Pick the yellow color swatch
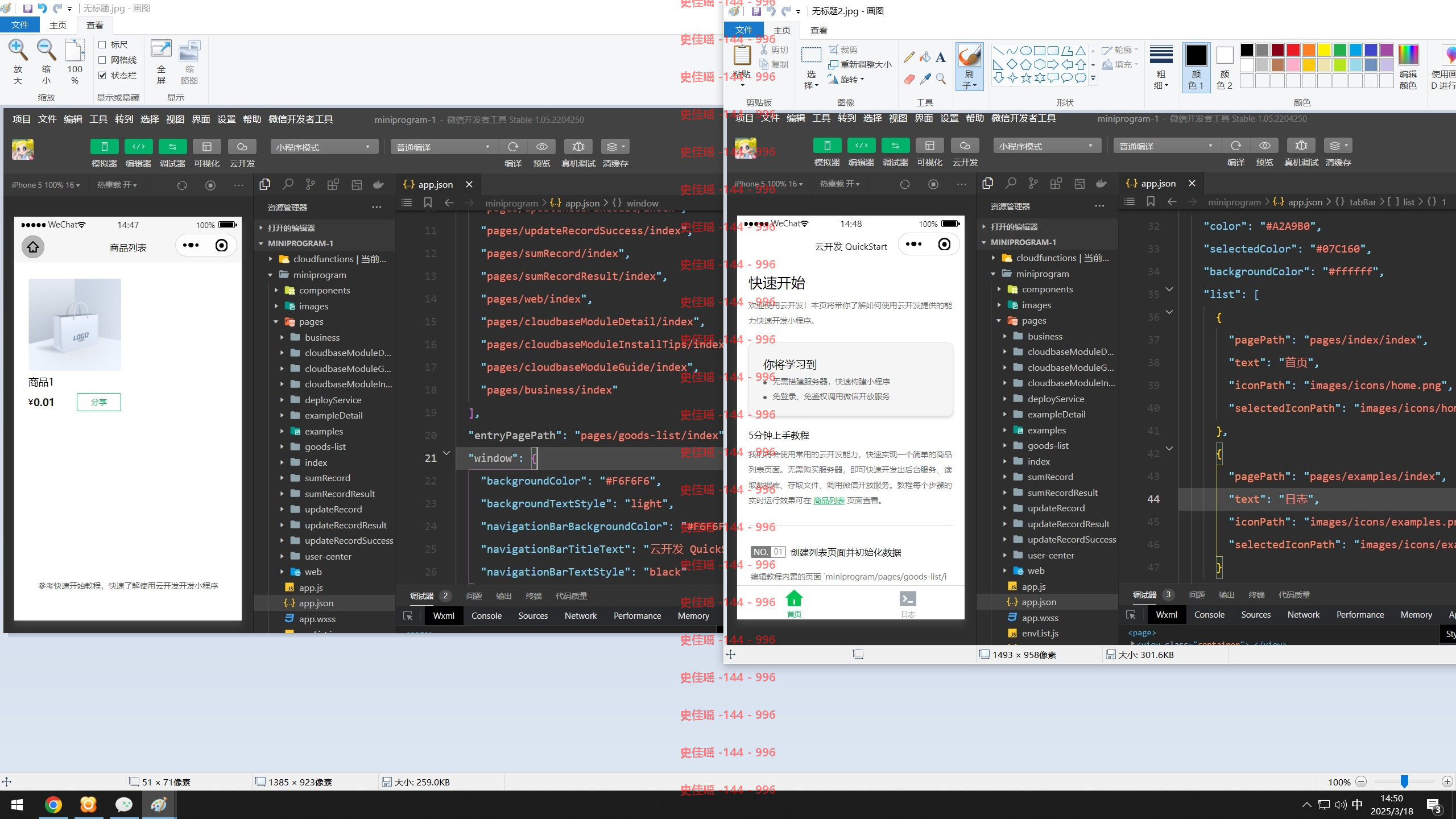The height and width of the screenshot is (819, 1456). pos(1324,50)
